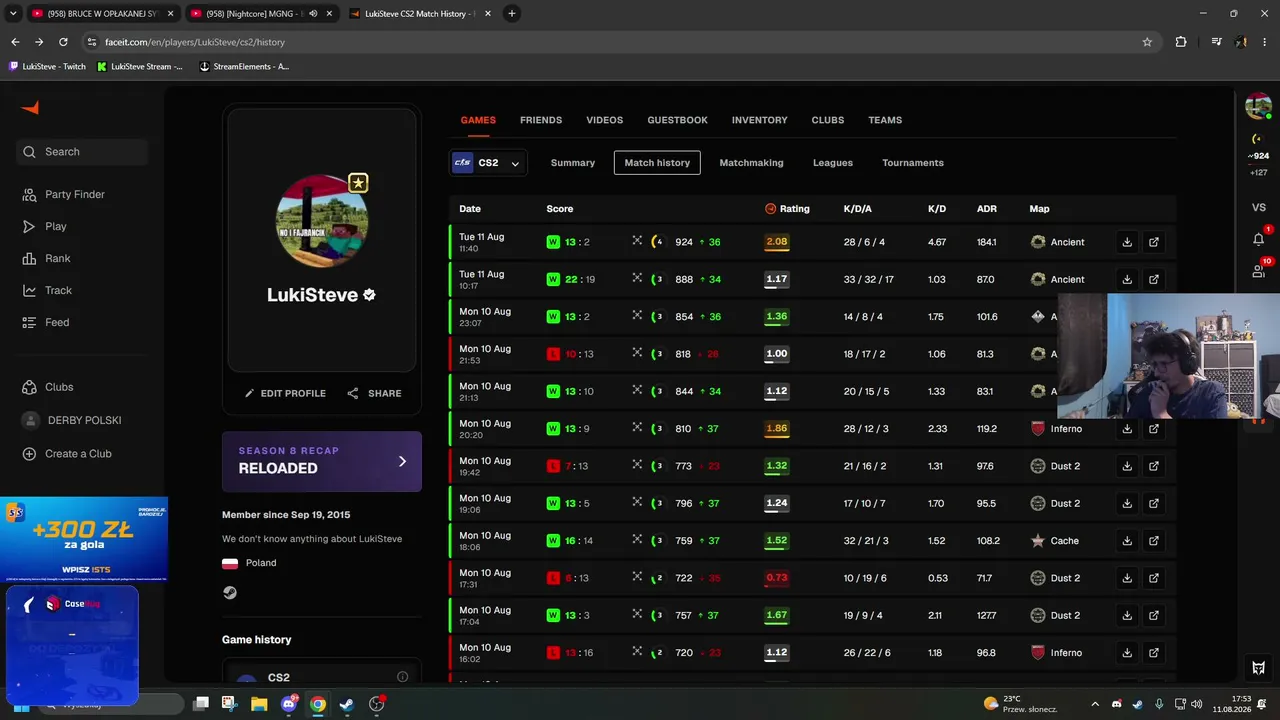This screenshot has width=1280, height=720.
Task: Click the Rating column header
Action: (787, 209)
